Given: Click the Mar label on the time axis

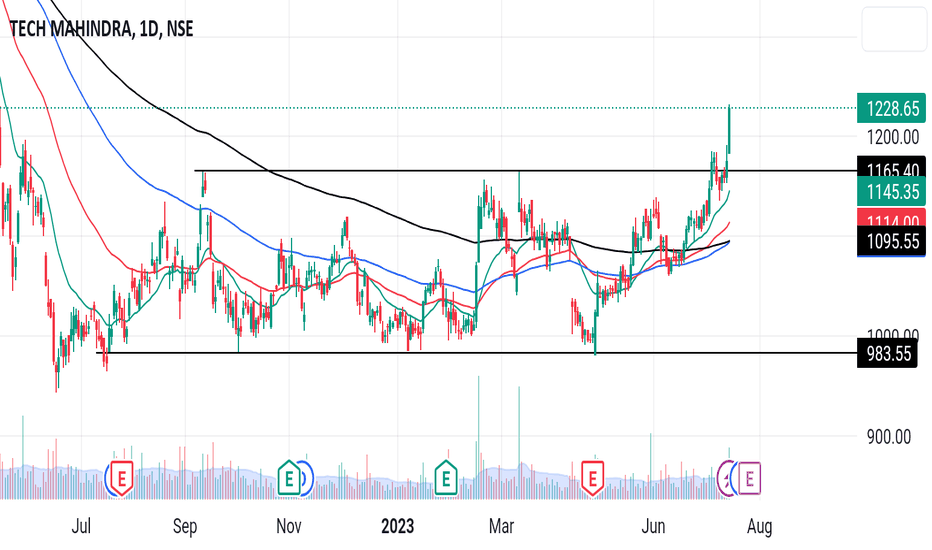Looking at the screenshot, I should (501, 526).
